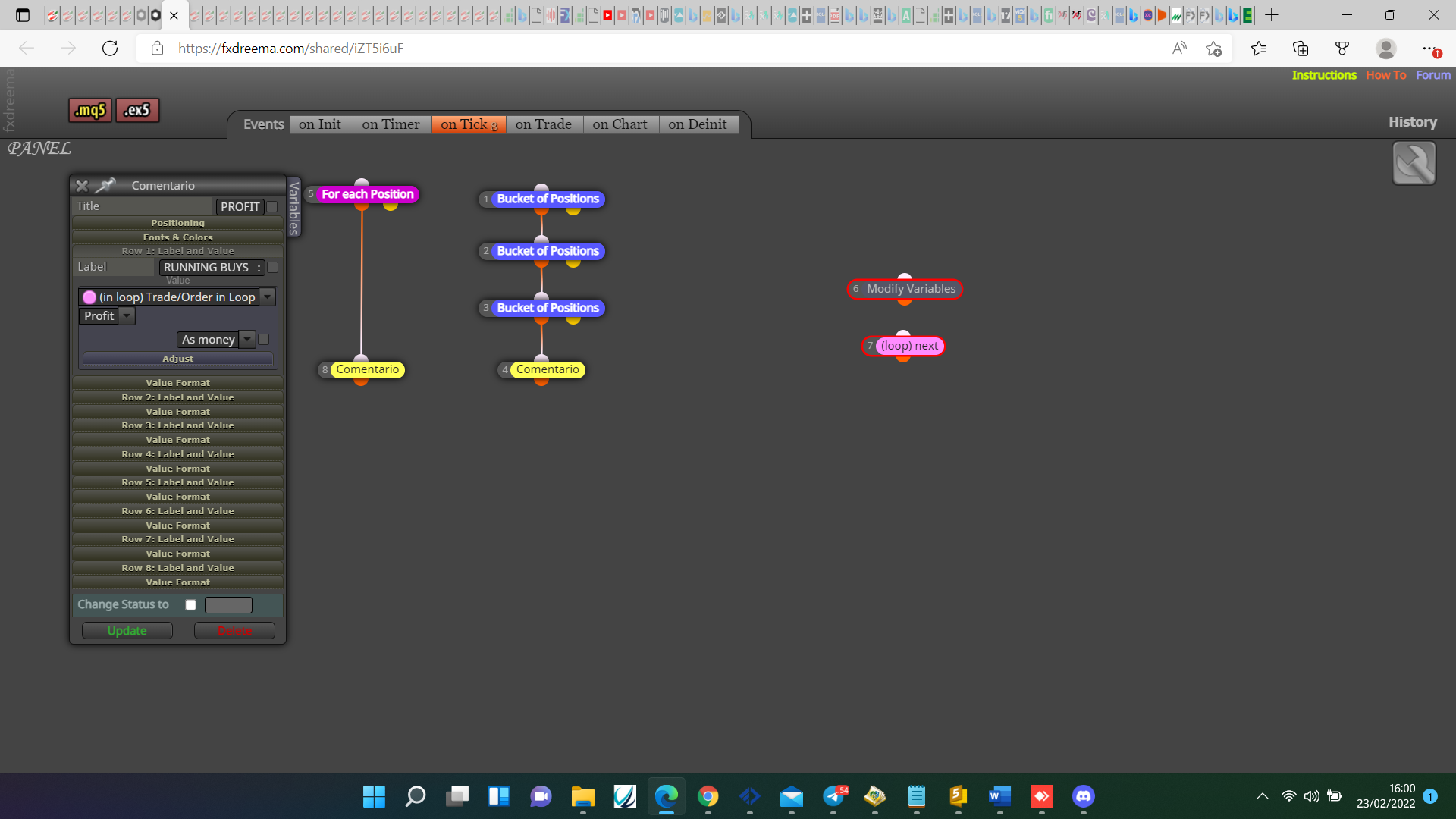
Task: Expand Row 2: Label and Value
Action: tap(177, 397)
